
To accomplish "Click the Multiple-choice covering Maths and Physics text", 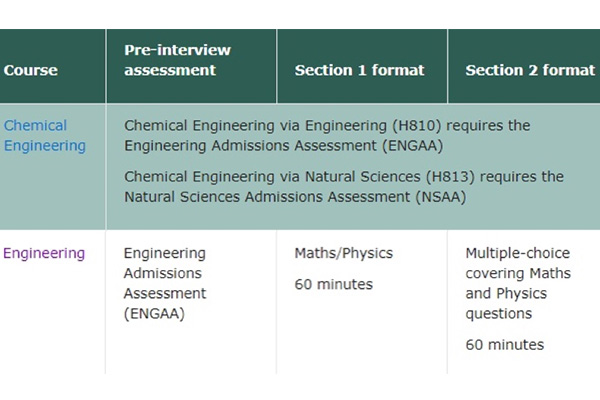I will pyautogui.click(x=518, y=283).
